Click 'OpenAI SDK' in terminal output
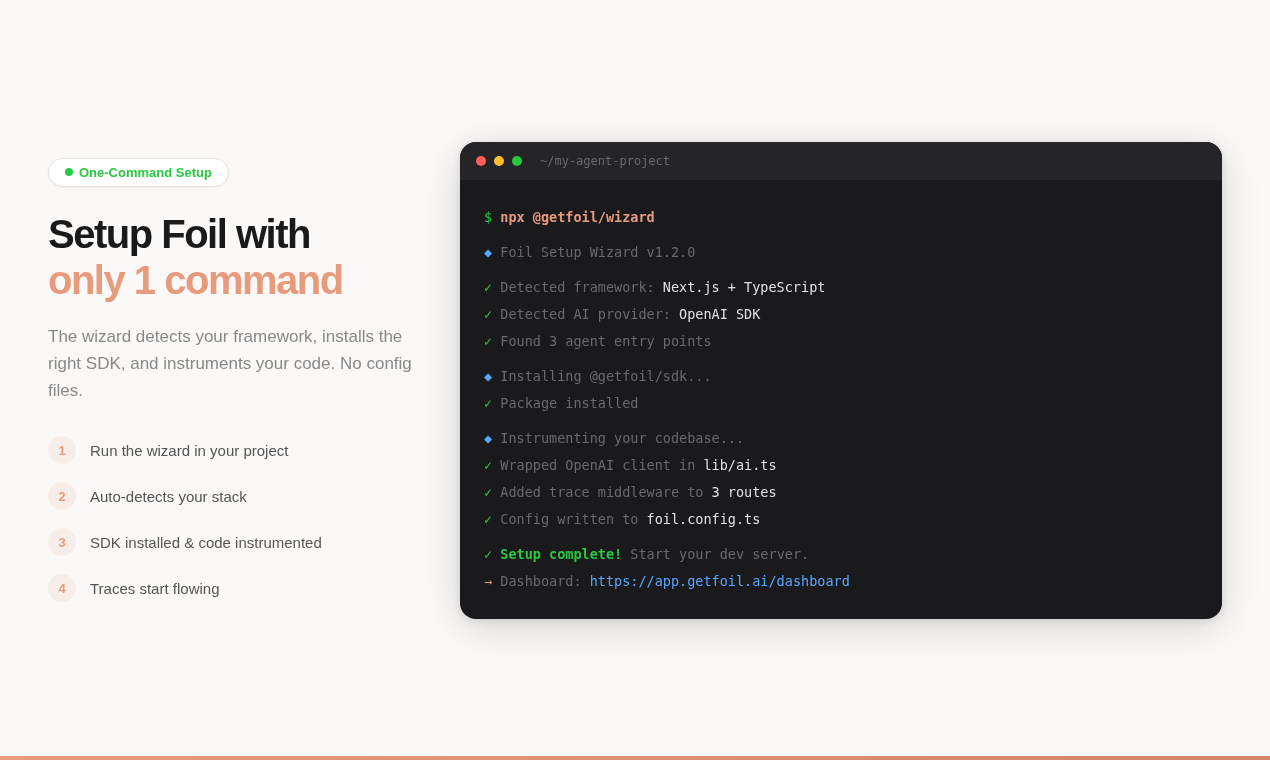This screenshot has width=1270, height=760. pos(720,314)
